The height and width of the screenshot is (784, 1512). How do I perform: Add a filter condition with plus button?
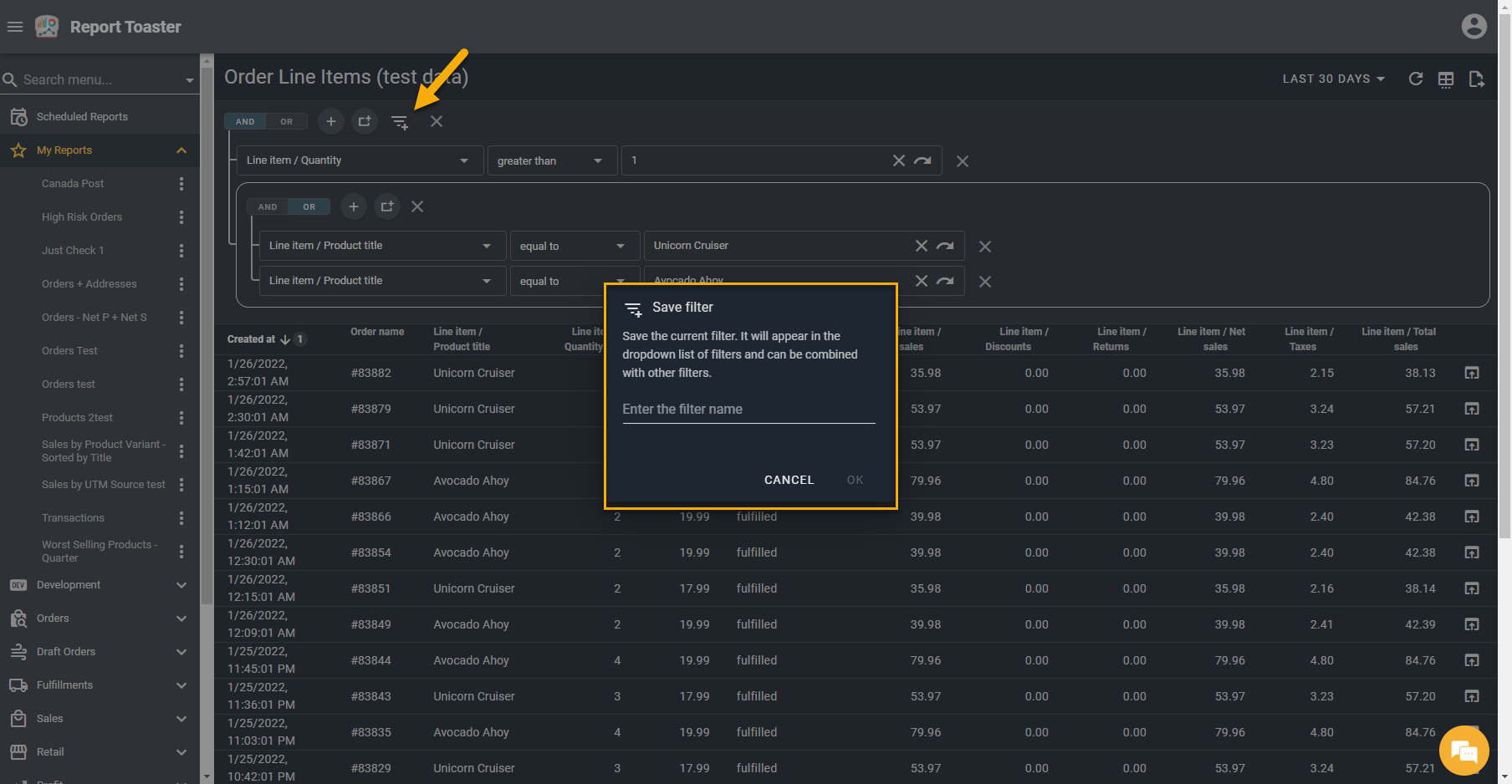click(x=331, y=122)
